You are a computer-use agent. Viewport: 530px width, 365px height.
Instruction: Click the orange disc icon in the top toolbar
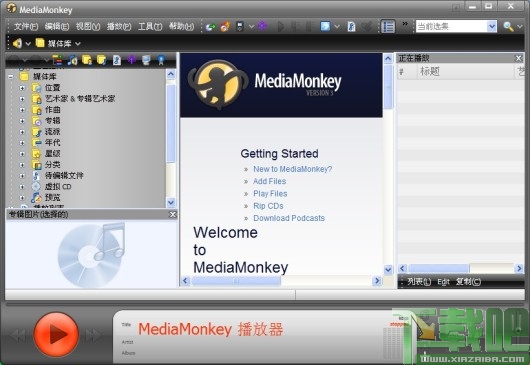225,27
